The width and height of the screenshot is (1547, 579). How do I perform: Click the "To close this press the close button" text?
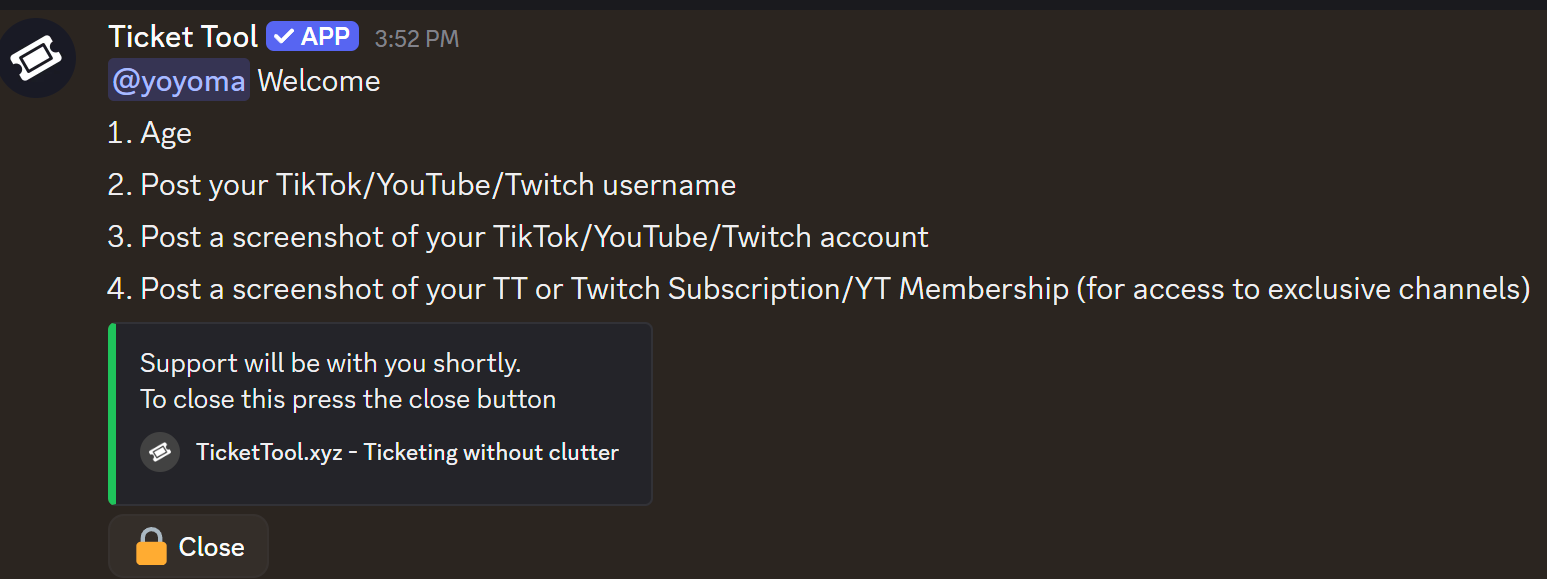pyautogui.click(x=347, y=399)
